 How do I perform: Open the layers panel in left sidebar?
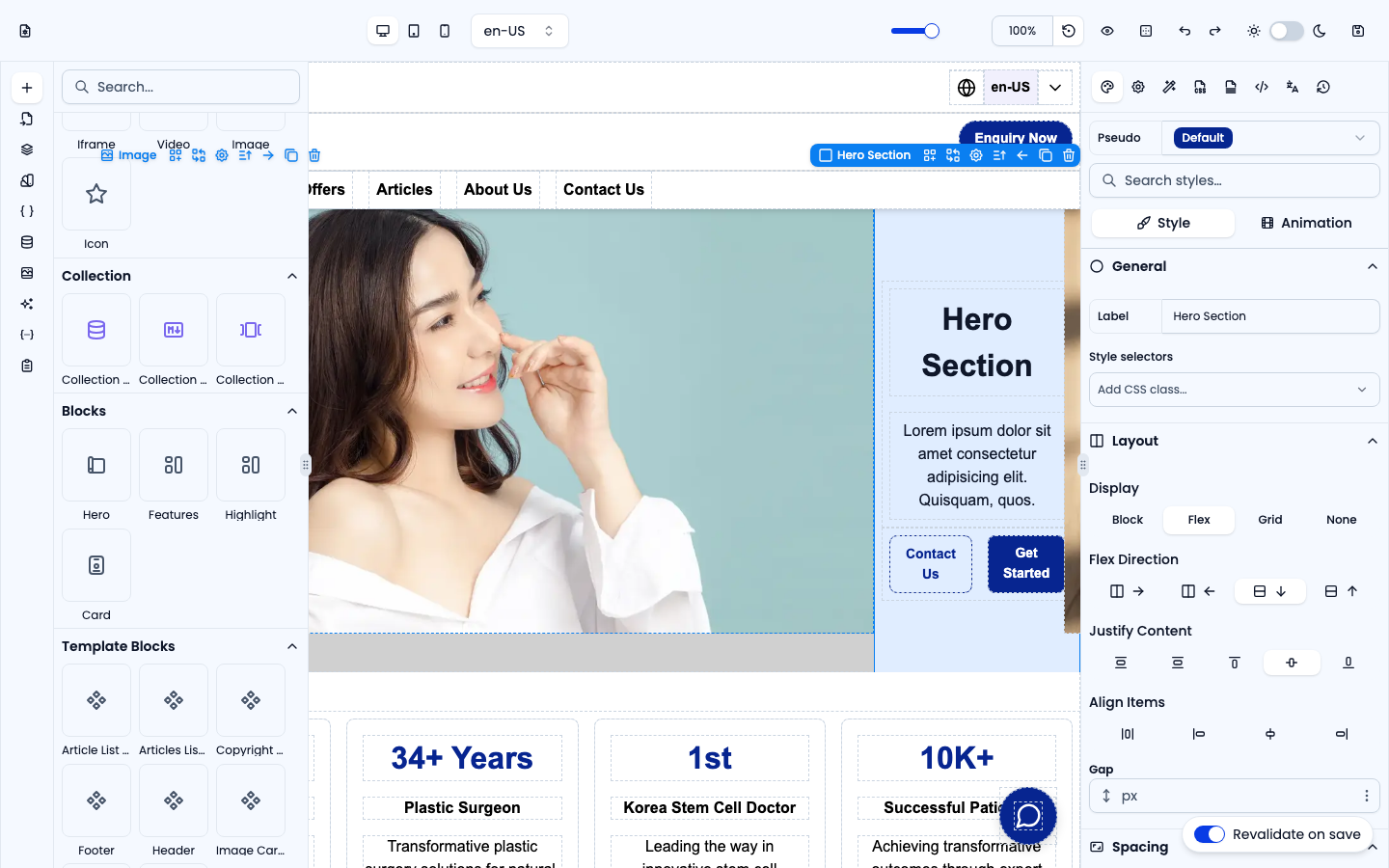[x=27, y=149]
